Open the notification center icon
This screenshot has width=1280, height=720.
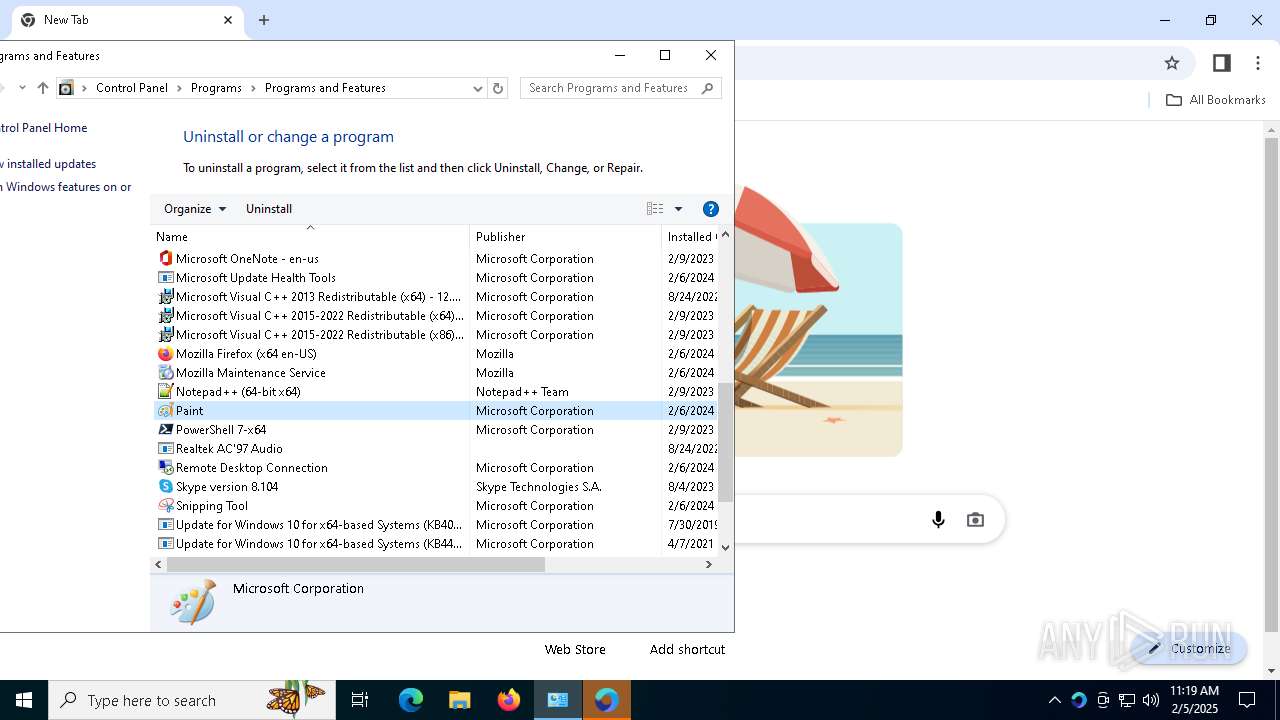pos(1247,700)
